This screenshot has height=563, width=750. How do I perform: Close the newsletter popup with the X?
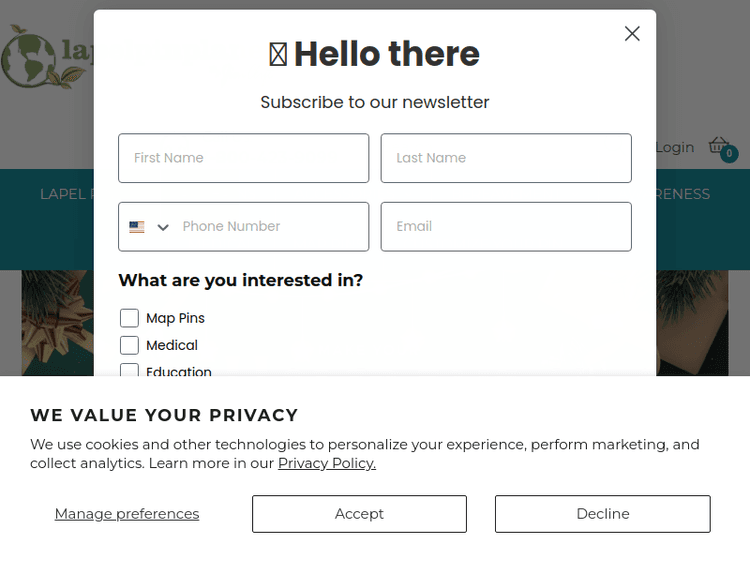click(632, 34)
